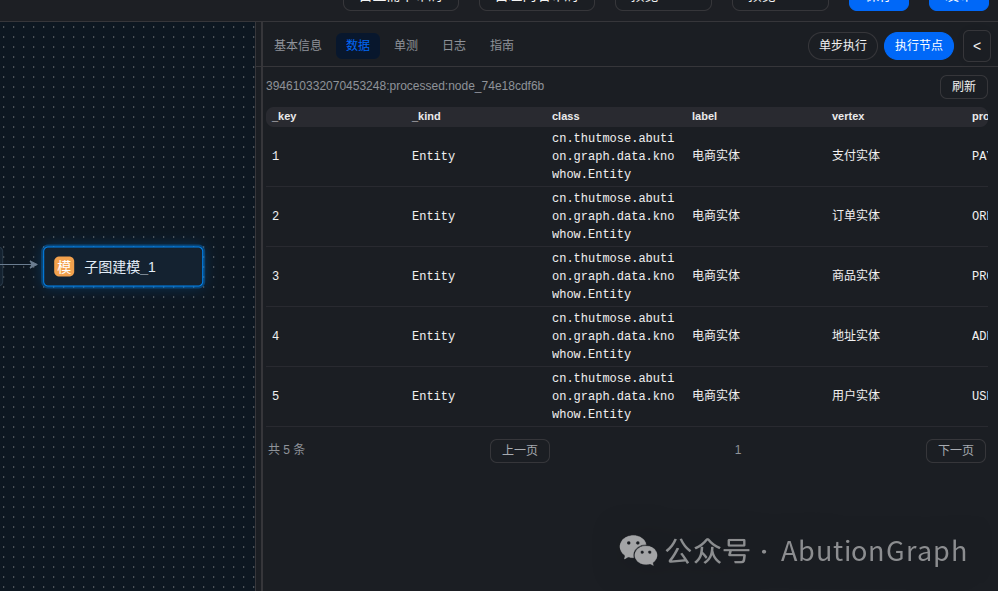Select the 用户实体 vertex cell
Viewport: 998px width, 591px height.
[x=855, y=396]
